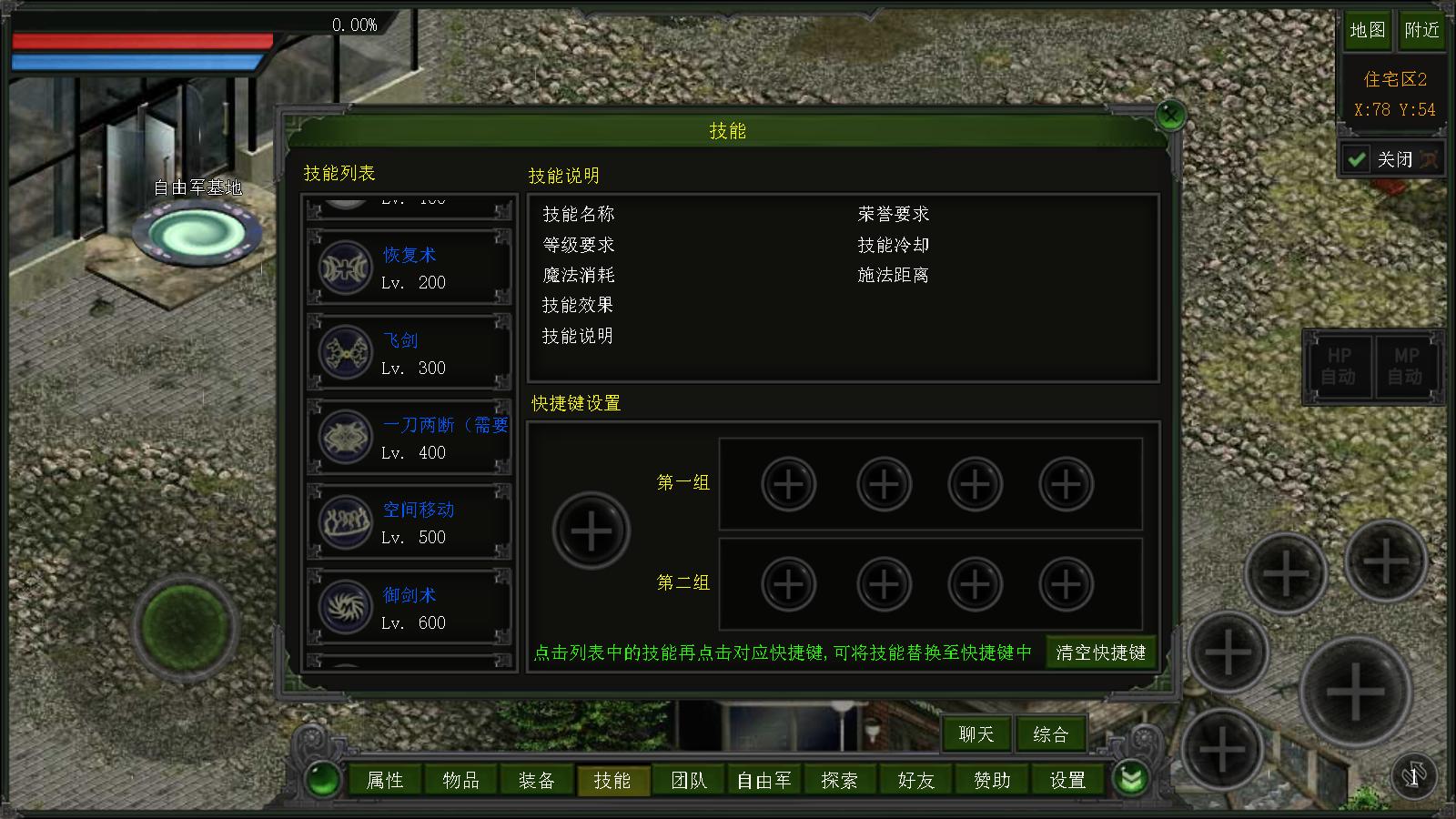
Task: Select the 恢复术 recovery skill icon
Action: pyautogui.click(x=344, y=268)
